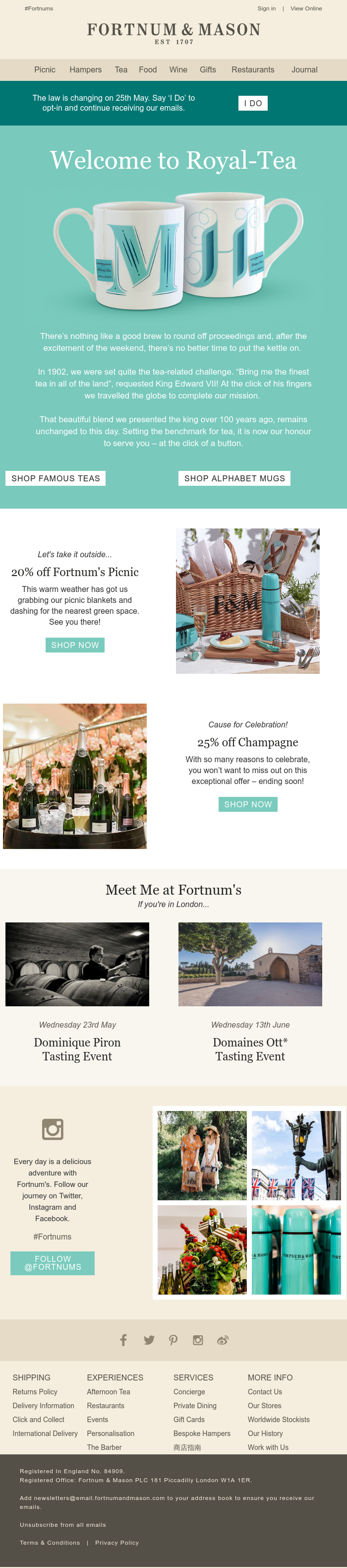Click Follow @Fortnums button

coord(53,1263)
